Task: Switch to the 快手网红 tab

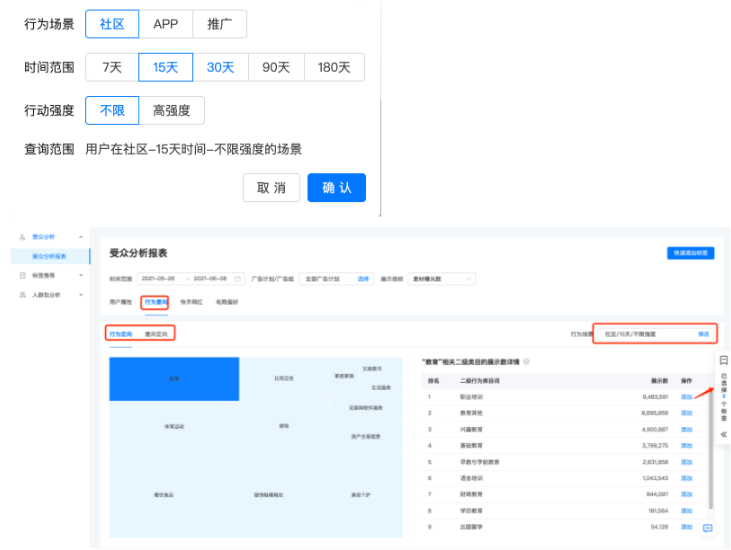Action: tap(192, 302)
